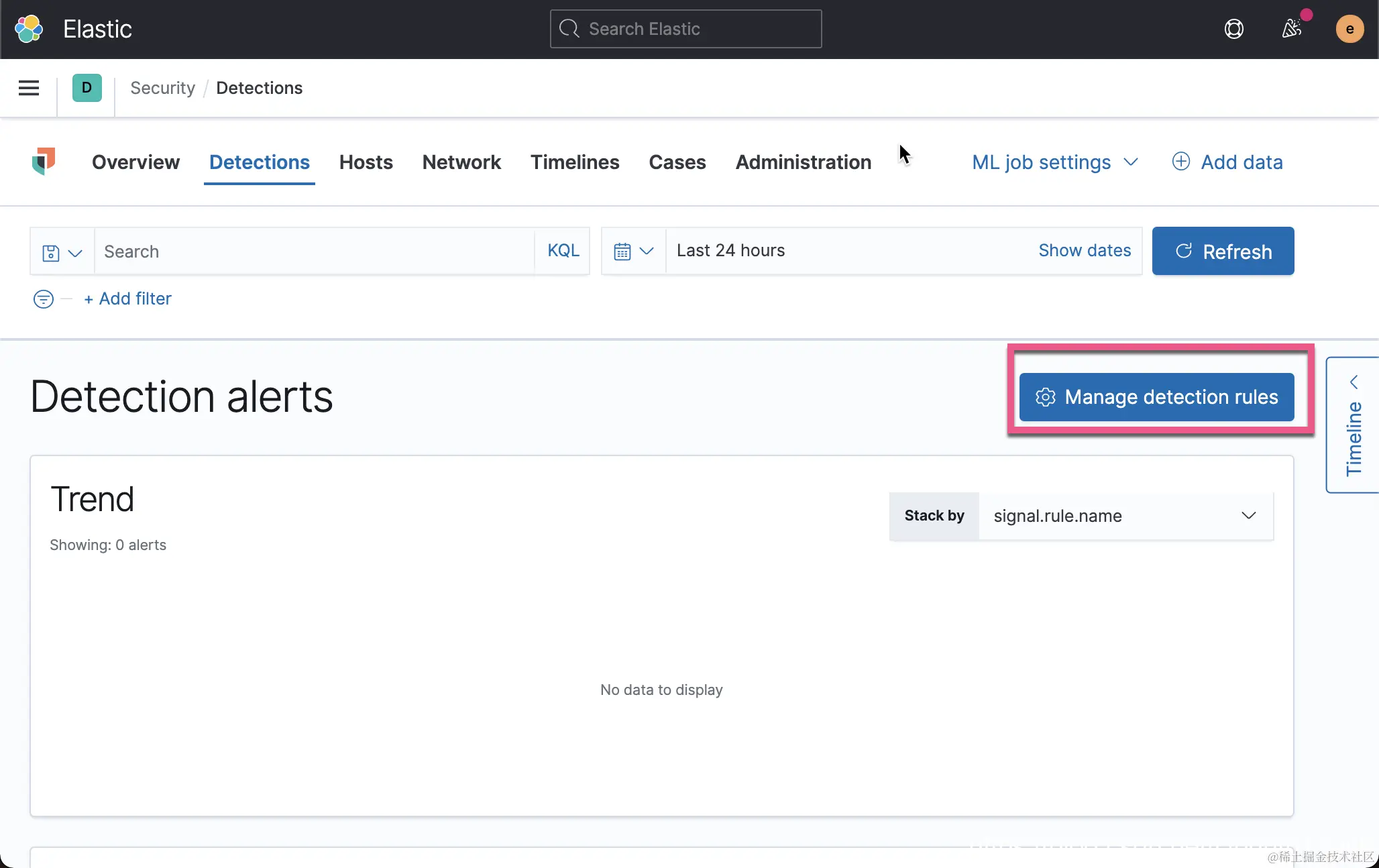Click the Refresh button
The height and width of the screenshot is (868, 1379).
[x=1223, y=252]
